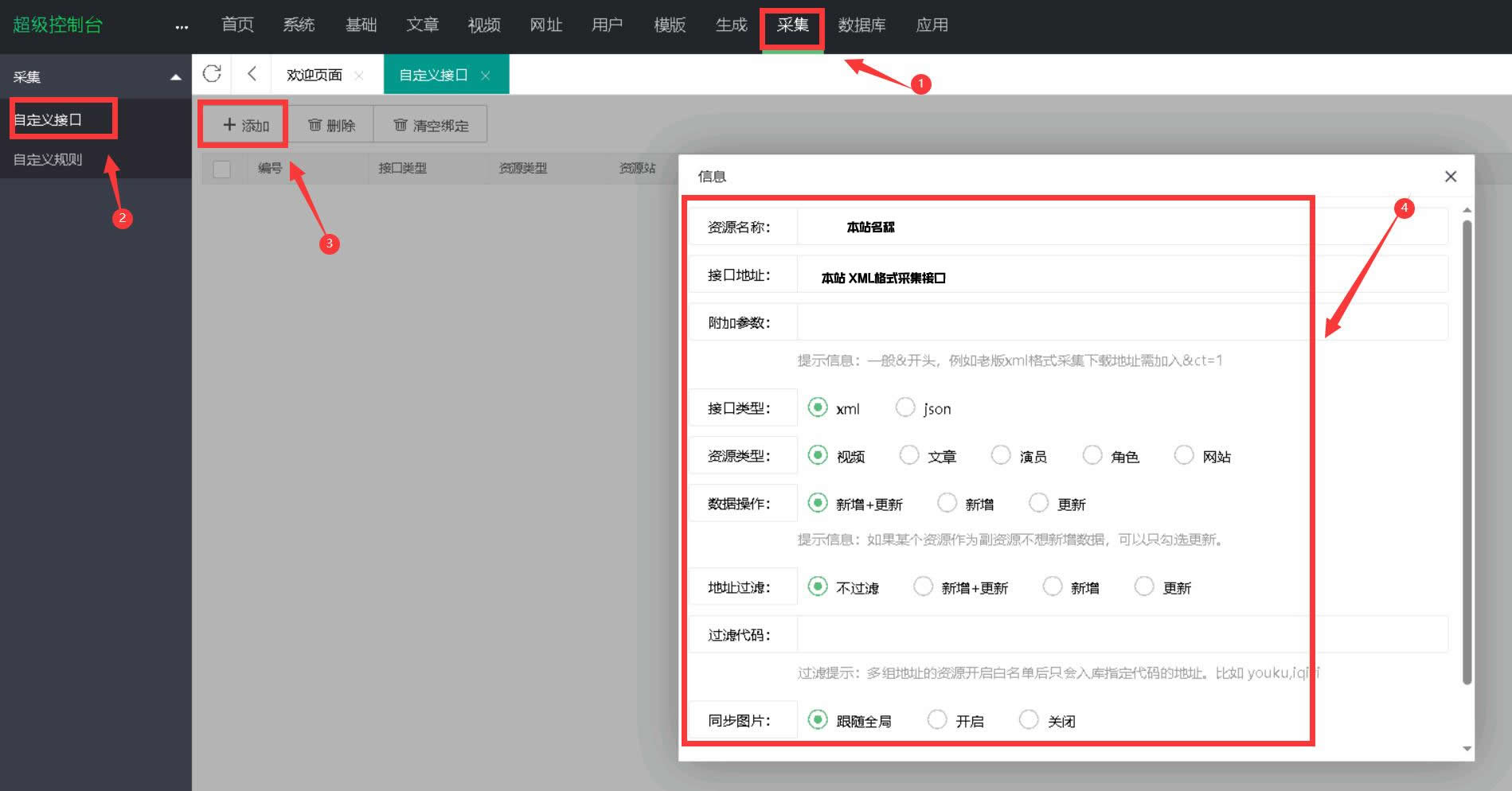Click the back arrow navigation icon
Viewport: 1512px width, 791px height.
252,73
